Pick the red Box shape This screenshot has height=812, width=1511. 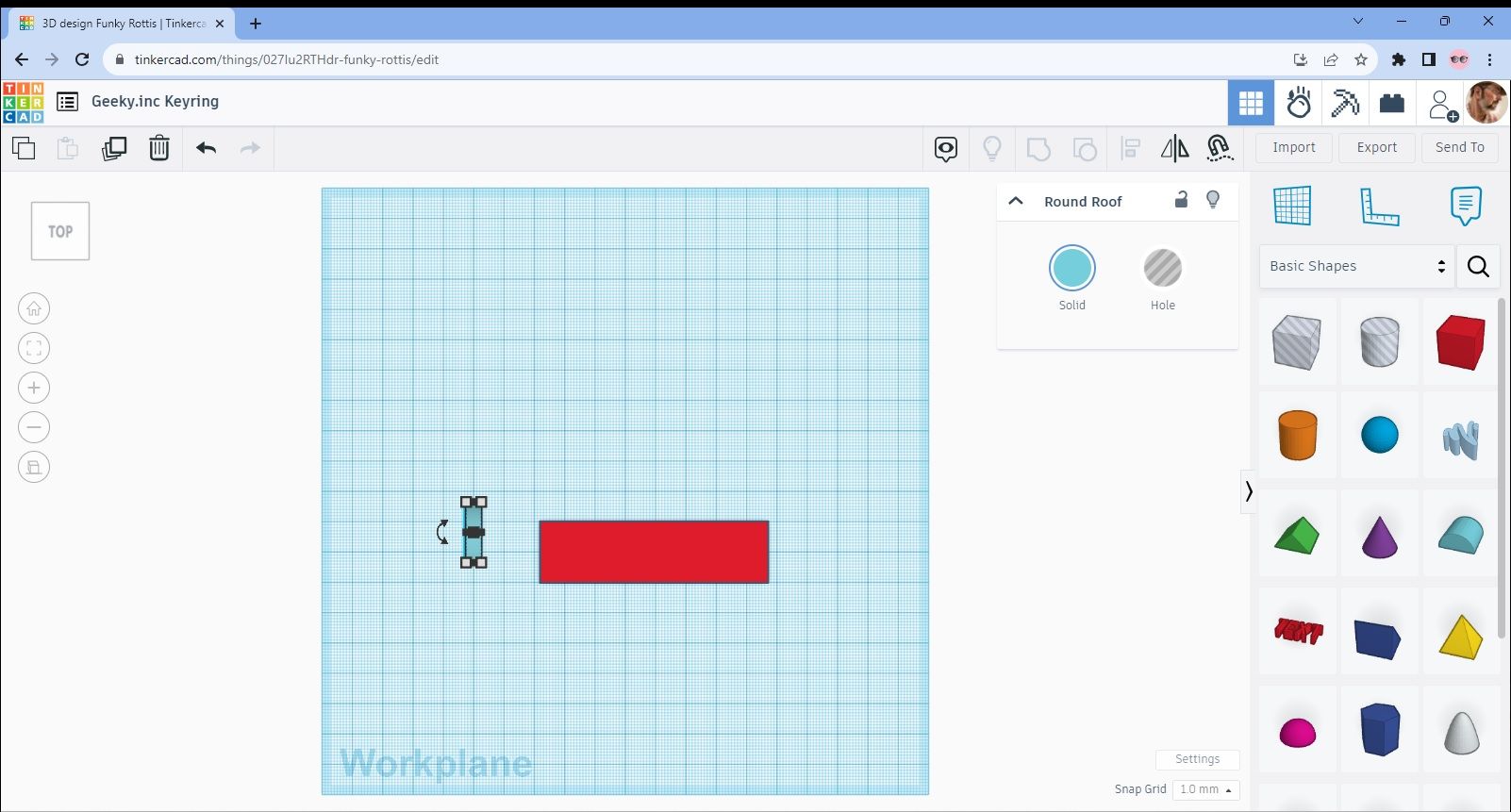1461,341
